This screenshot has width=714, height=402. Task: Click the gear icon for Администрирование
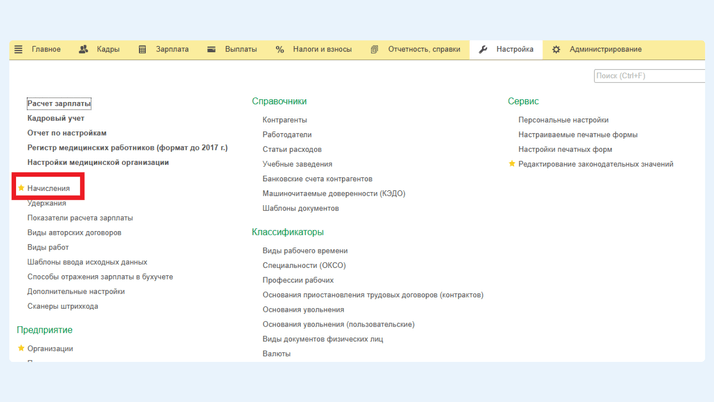point(557,49)
